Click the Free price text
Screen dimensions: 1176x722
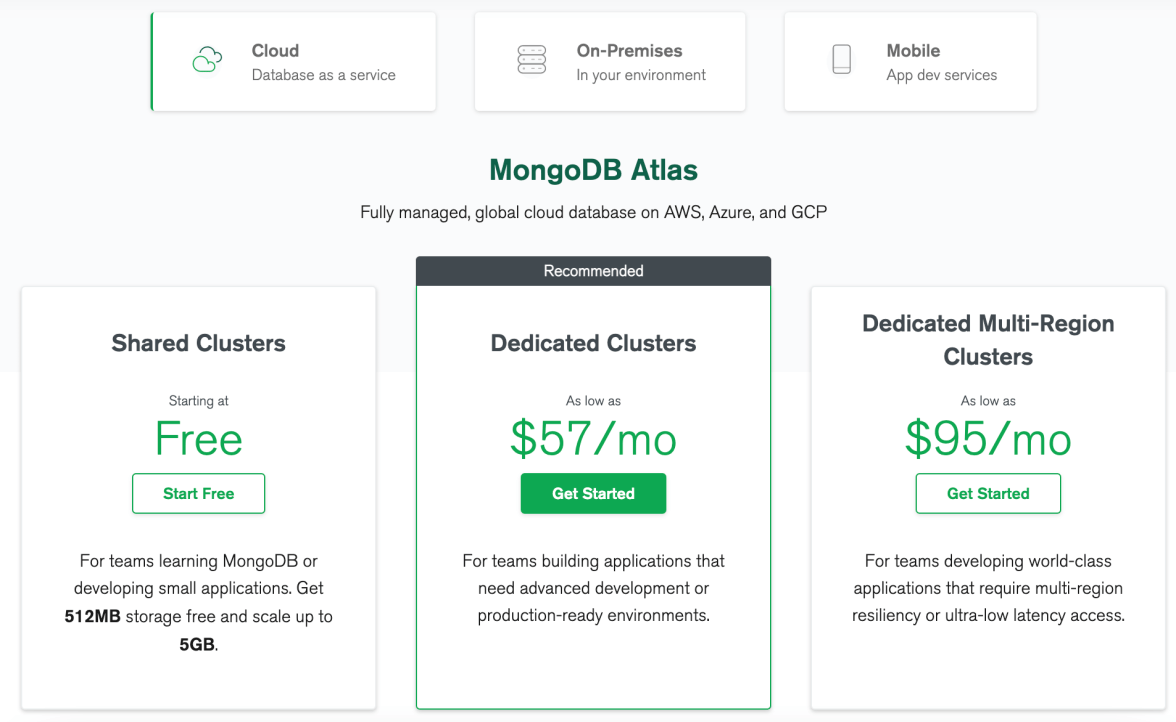pos(198,439)
